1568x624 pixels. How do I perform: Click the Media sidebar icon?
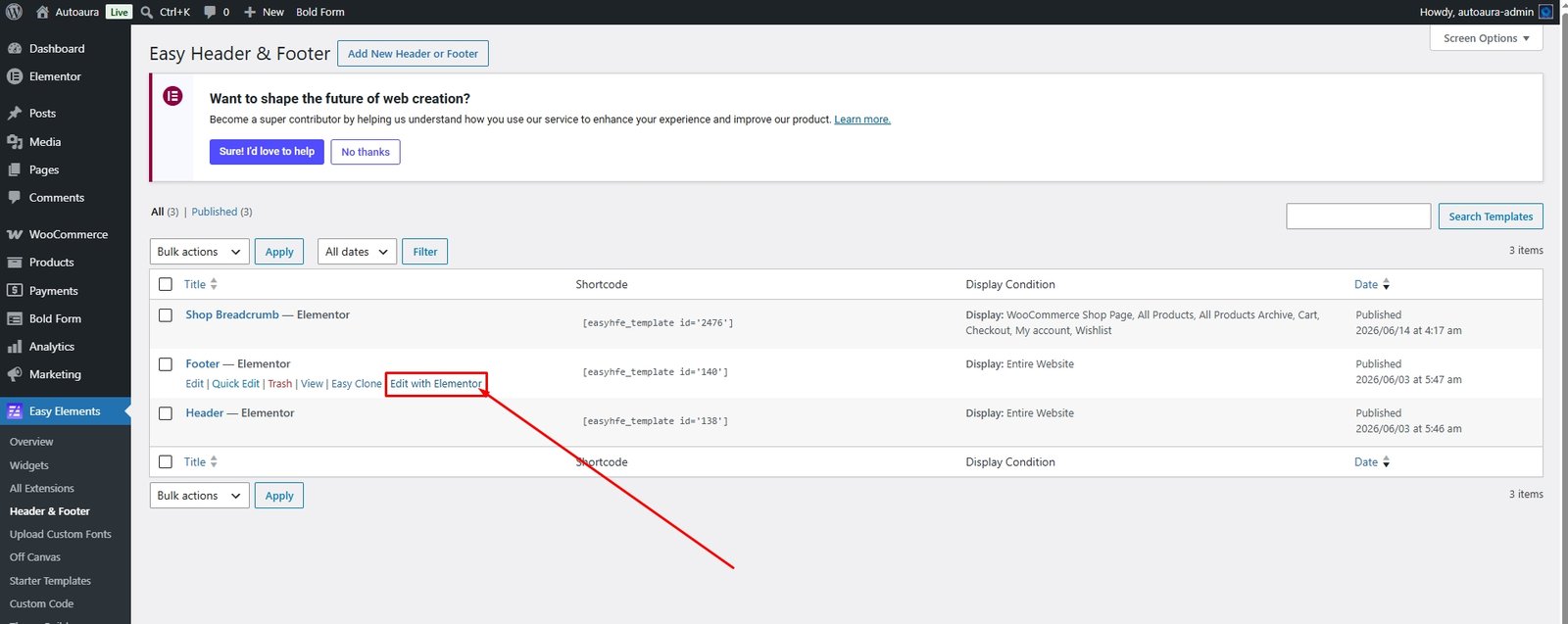(x=15, y=142)
